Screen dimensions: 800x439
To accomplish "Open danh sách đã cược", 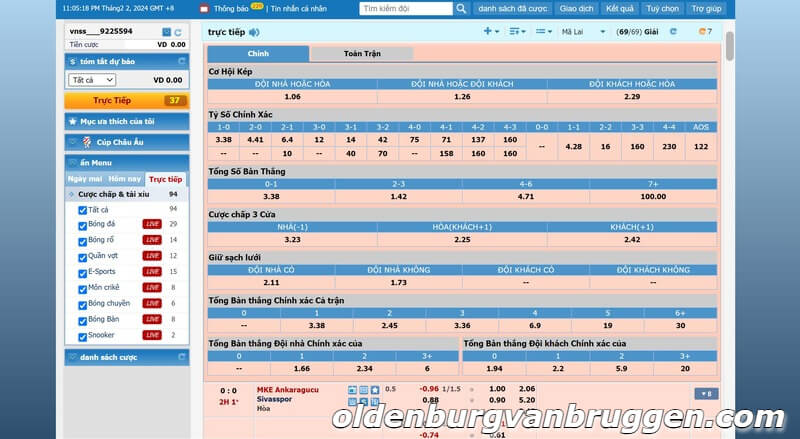I will (x=512, y=8).
